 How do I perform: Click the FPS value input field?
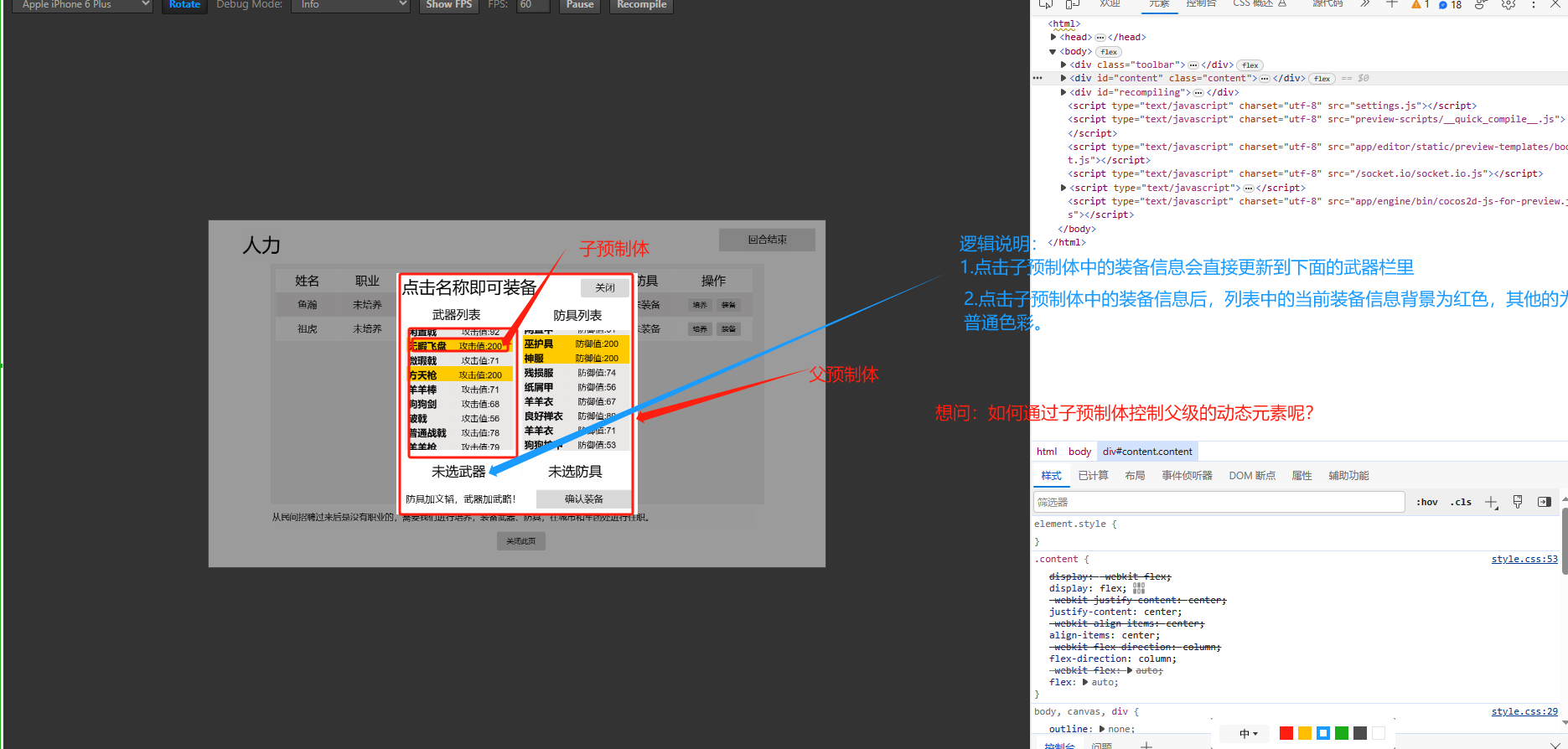(x=532, y=5)
